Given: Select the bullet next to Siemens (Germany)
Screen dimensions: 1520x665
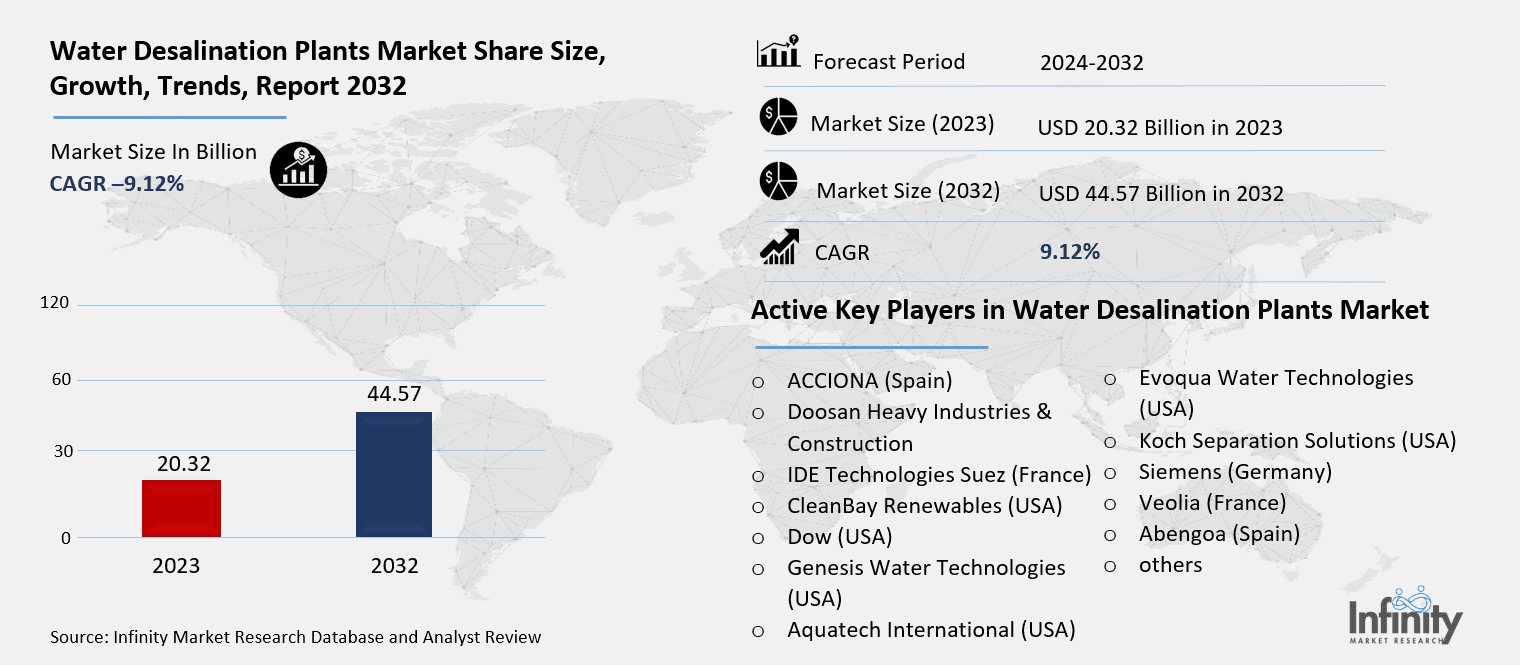Looking at the screenshot, I should [x=1110, y=473].
